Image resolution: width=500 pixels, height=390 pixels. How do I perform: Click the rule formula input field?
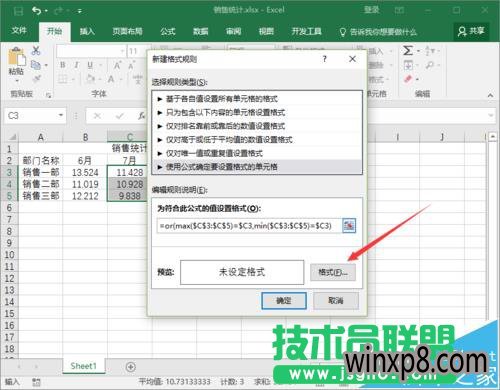[249, 226]
